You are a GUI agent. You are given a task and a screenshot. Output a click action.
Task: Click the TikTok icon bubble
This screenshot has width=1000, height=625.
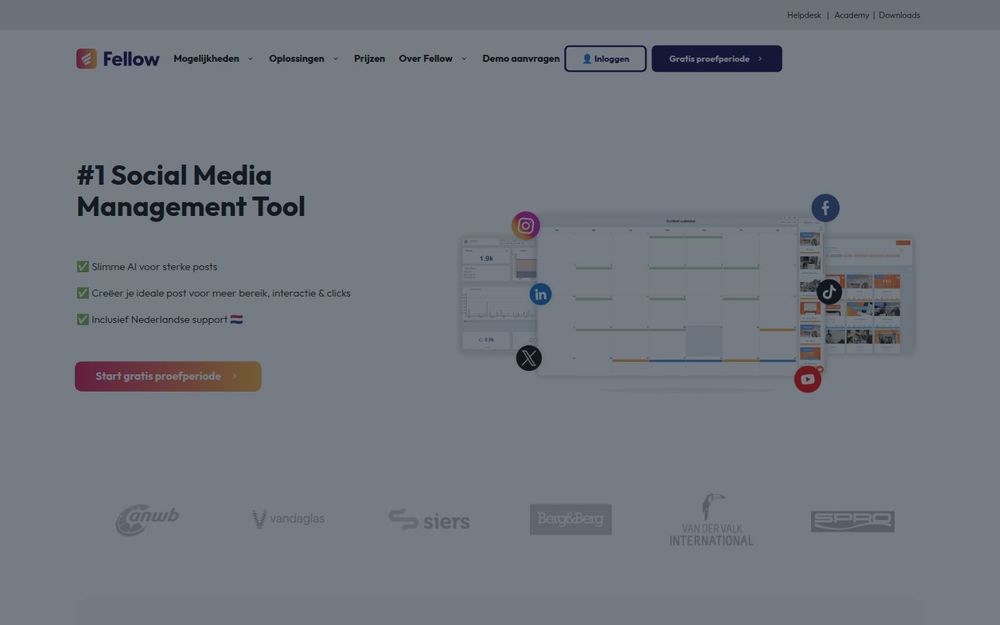click(829, 292)
